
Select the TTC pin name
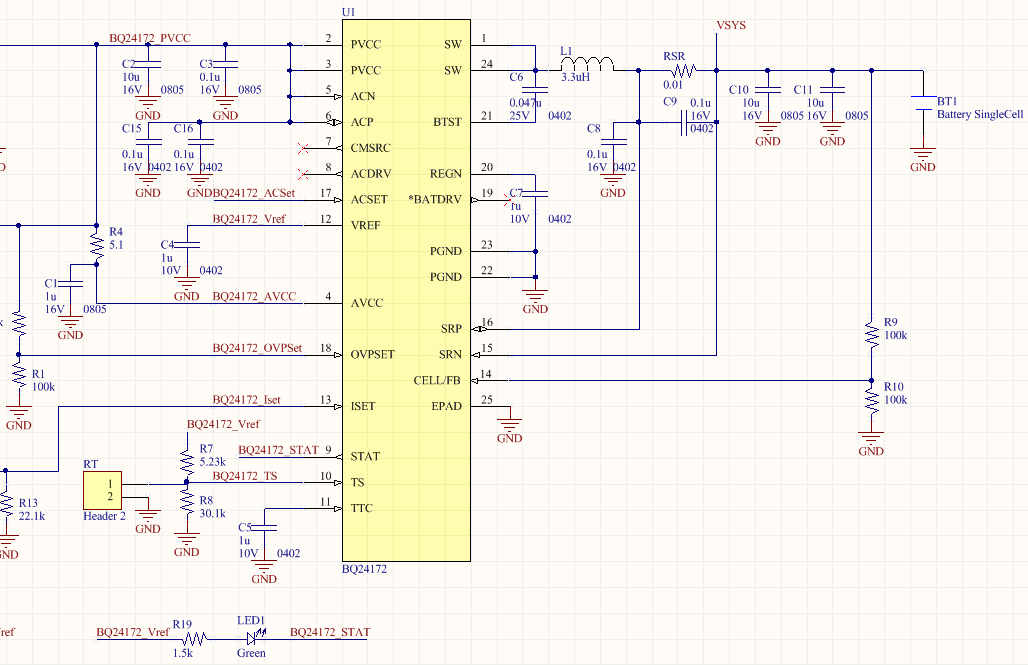(x=361, y=508)
